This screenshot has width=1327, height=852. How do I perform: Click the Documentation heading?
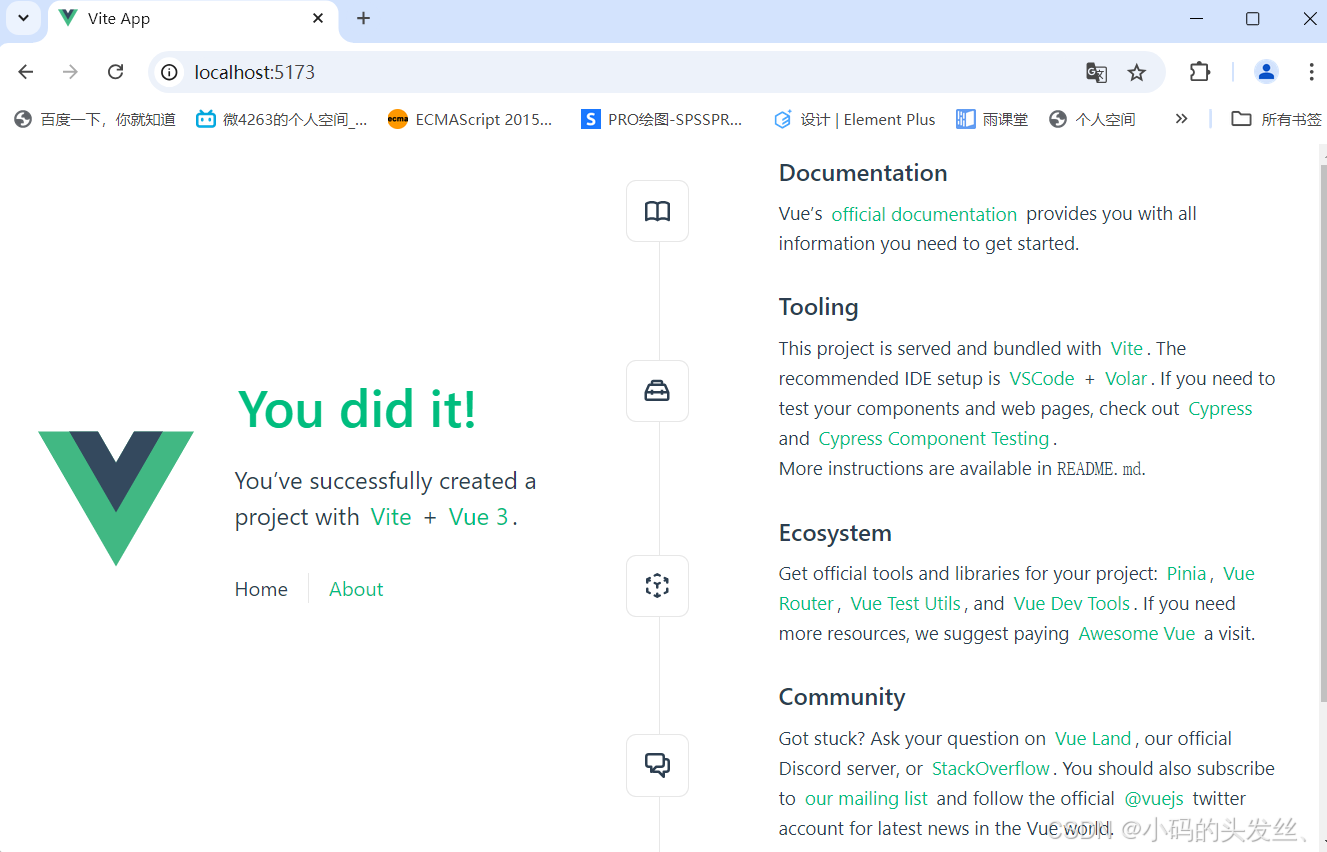[863, 173]
